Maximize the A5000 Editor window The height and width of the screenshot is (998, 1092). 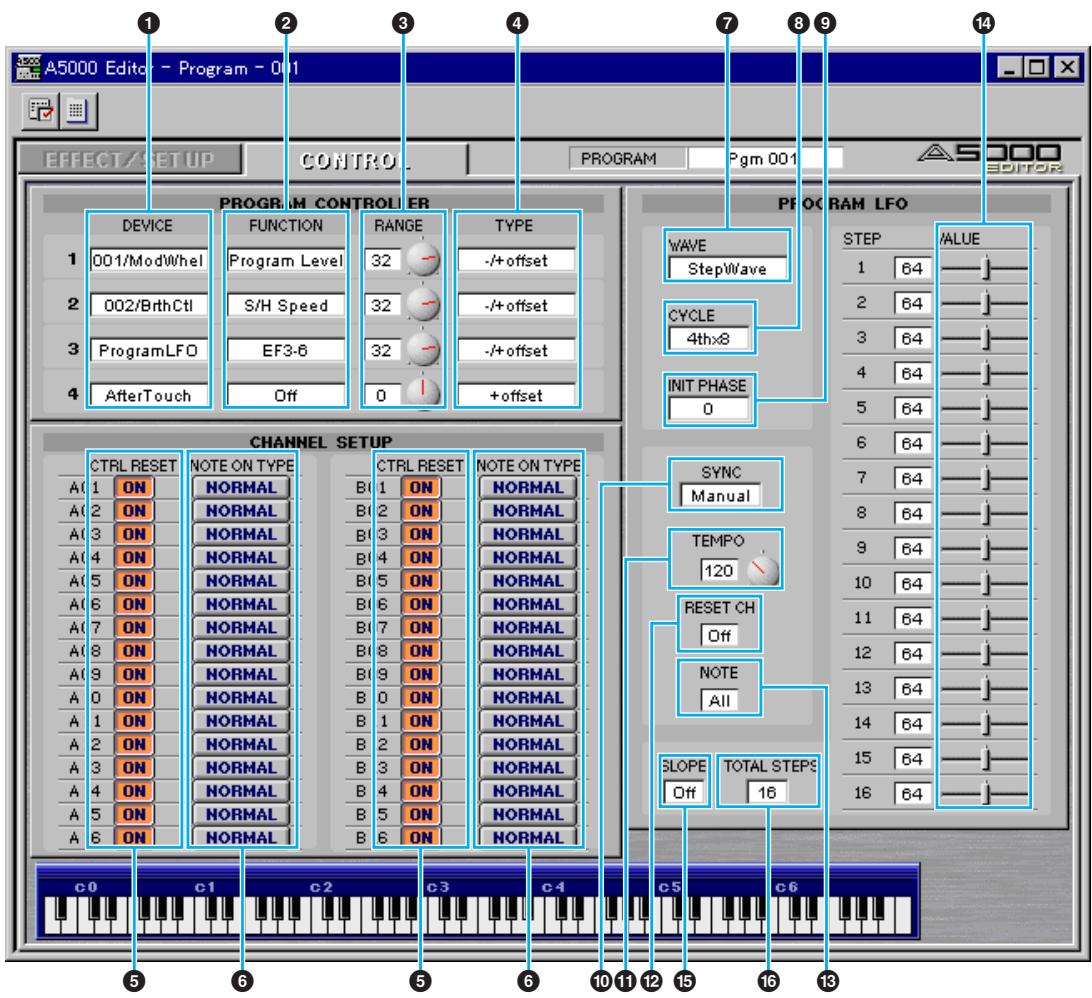[1037, 67]
